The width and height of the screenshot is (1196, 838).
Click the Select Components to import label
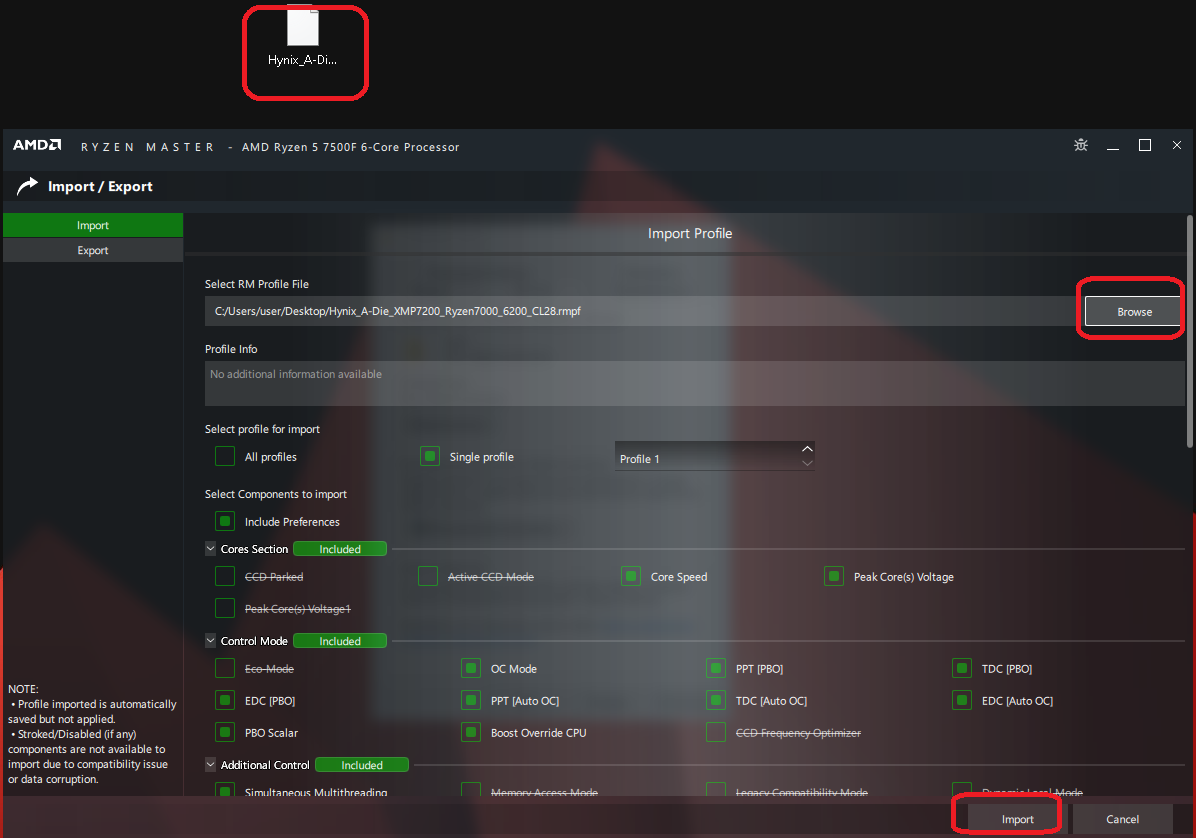(x=276, y=494)
